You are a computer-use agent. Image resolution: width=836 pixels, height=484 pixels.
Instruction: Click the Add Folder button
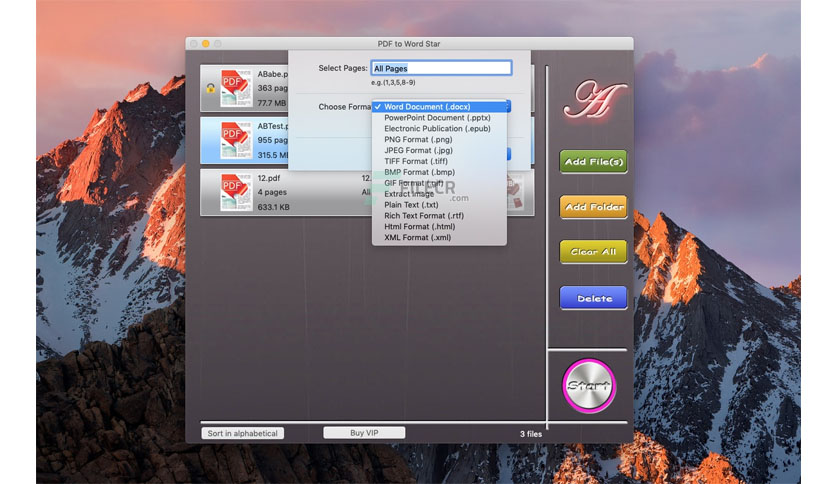click(593, 207)
